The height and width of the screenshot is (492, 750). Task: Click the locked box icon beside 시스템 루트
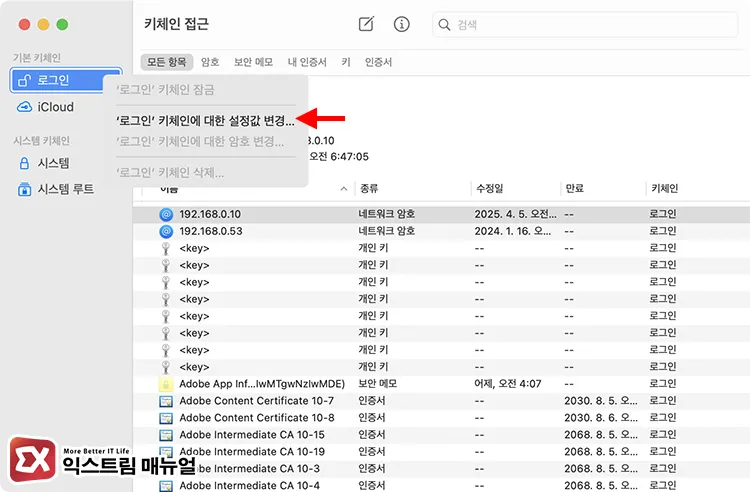24,189
